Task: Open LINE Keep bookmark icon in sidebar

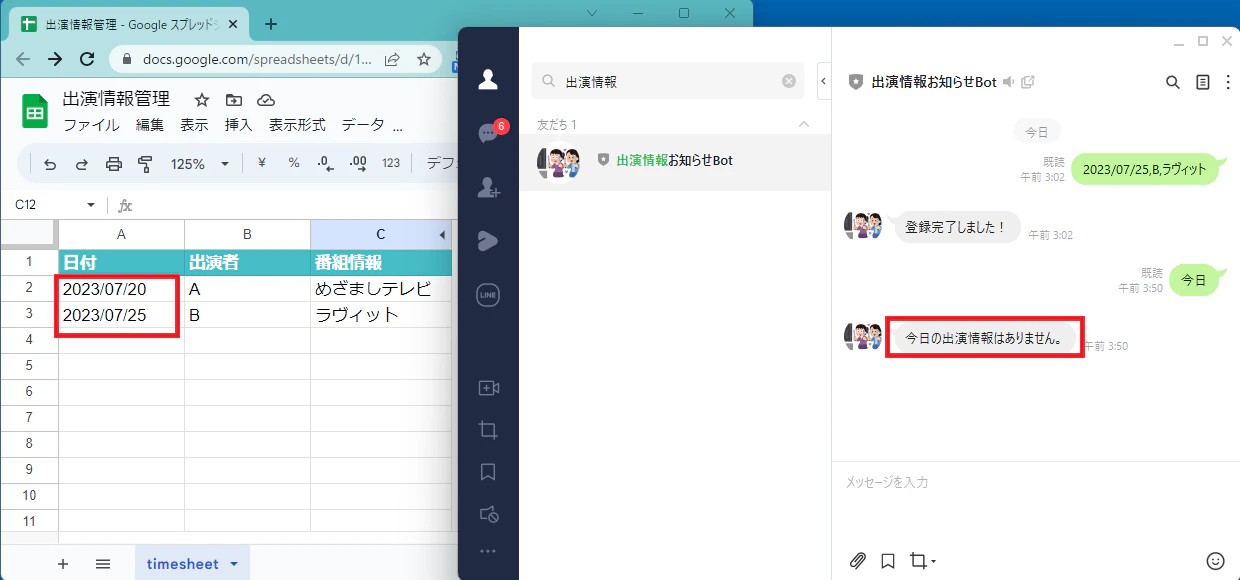Action: pyautogui.click(x=488, y=472)
